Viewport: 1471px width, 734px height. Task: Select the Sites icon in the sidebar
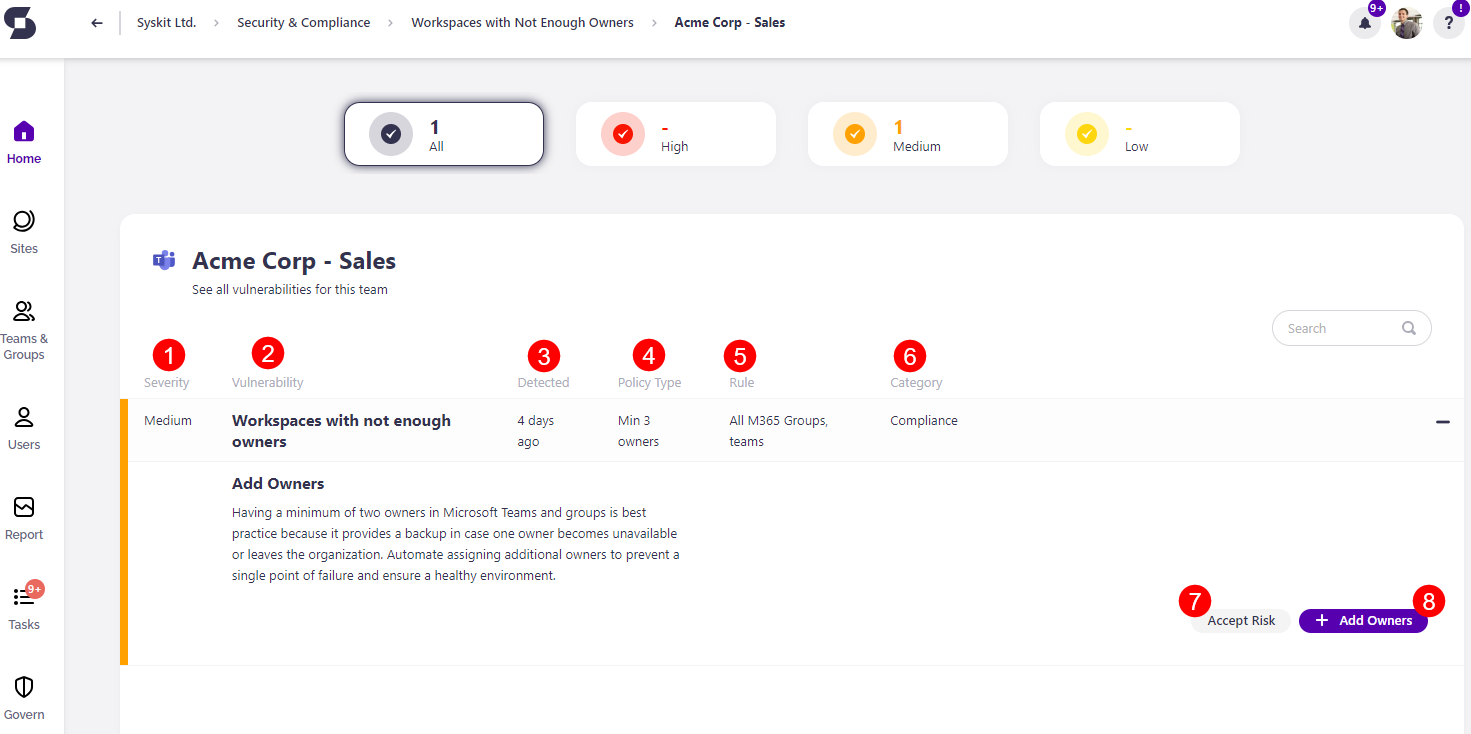click(x=23, y=230)
